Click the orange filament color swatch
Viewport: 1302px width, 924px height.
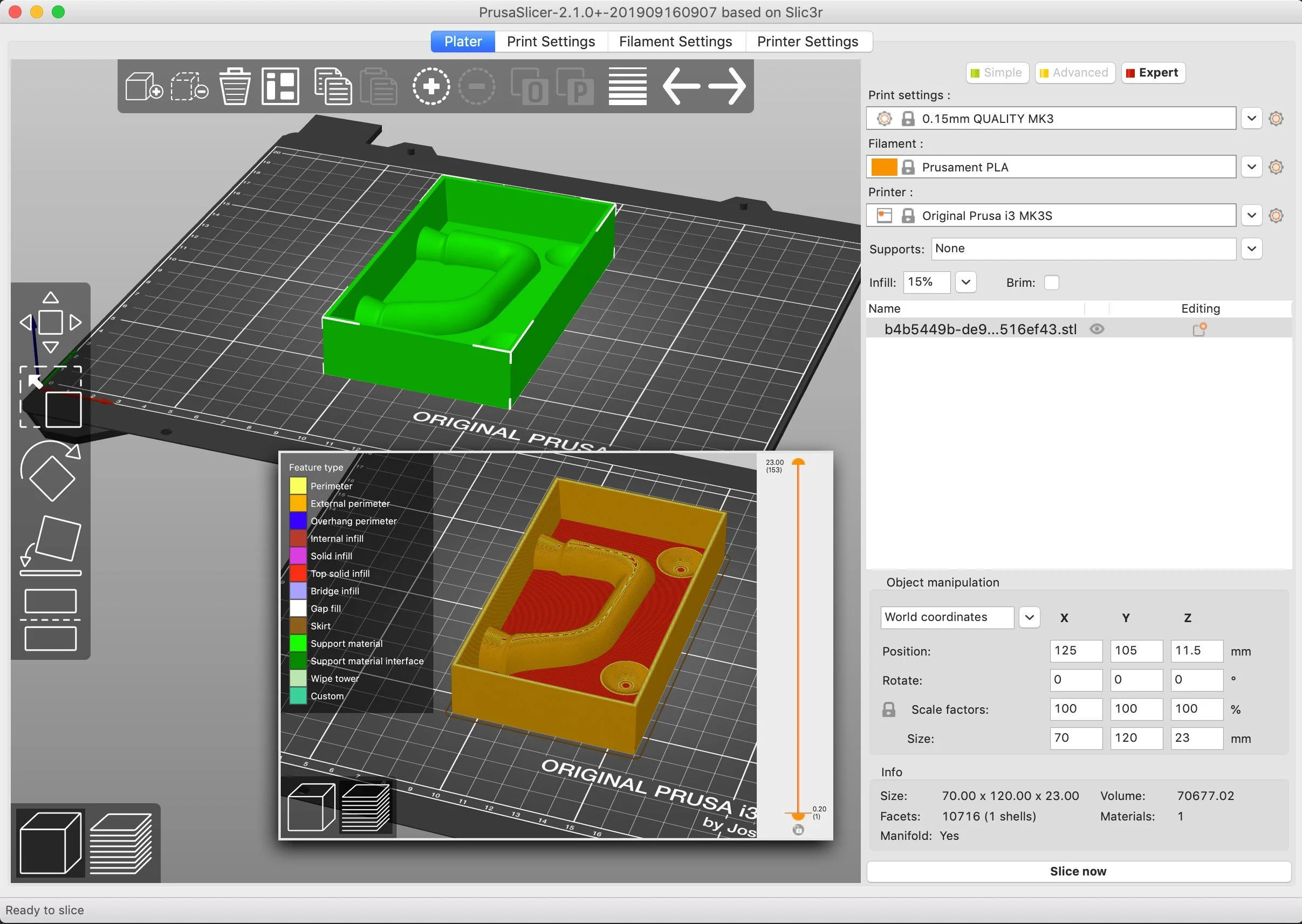883,167
